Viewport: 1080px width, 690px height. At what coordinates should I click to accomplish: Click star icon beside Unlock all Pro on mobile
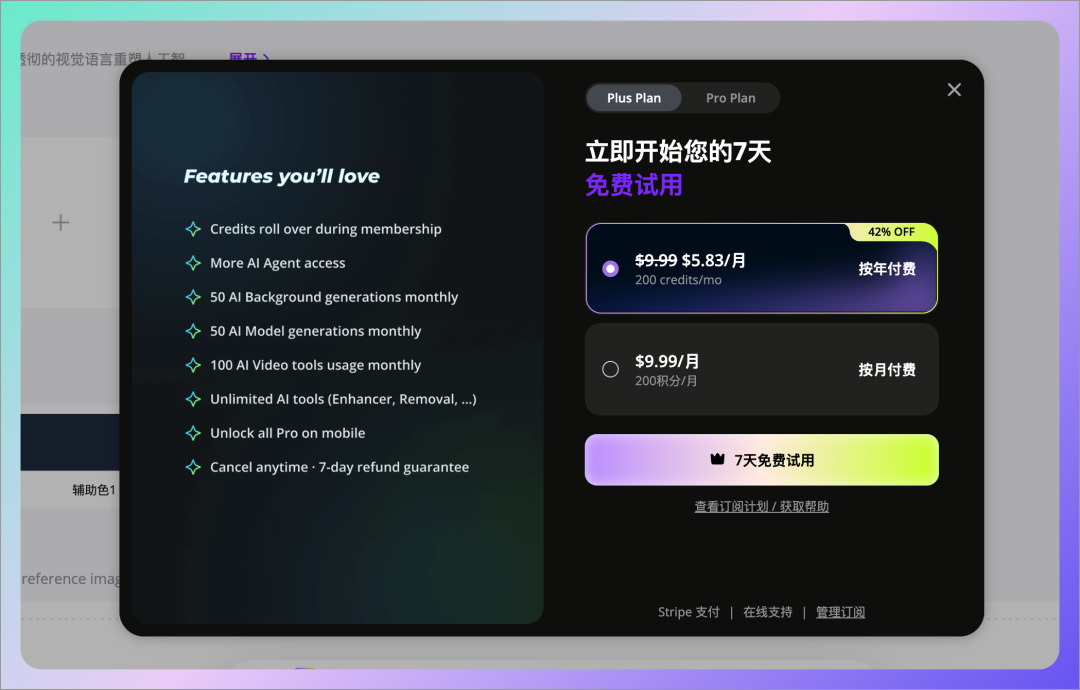coord(193,433)
